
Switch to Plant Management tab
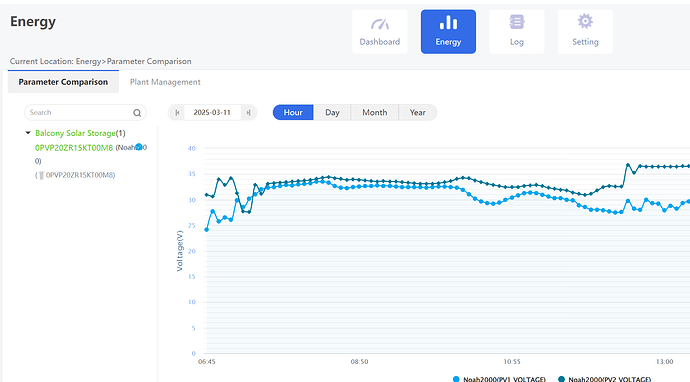[x=165, y=82]
